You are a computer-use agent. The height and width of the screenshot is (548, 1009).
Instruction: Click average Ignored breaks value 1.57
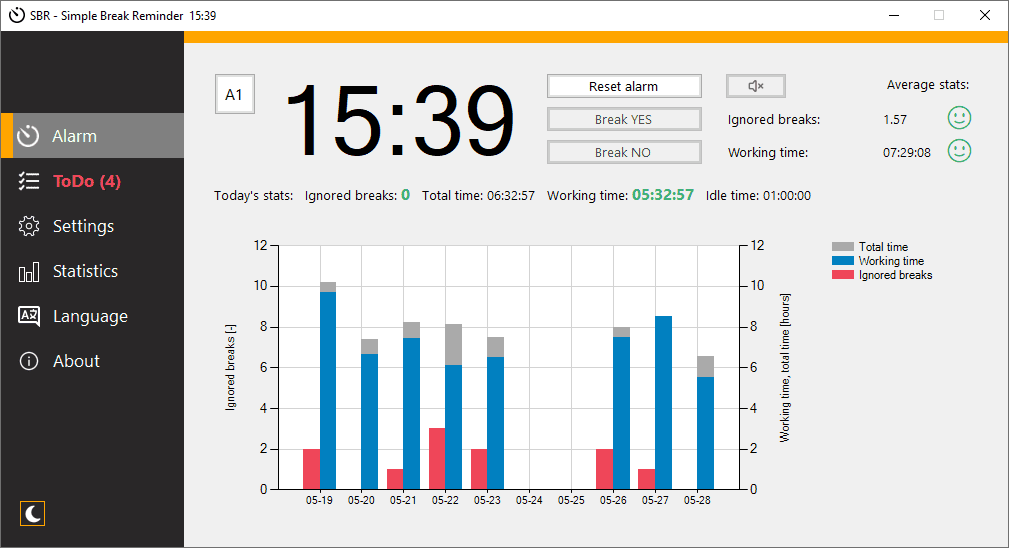pos(895,120)
